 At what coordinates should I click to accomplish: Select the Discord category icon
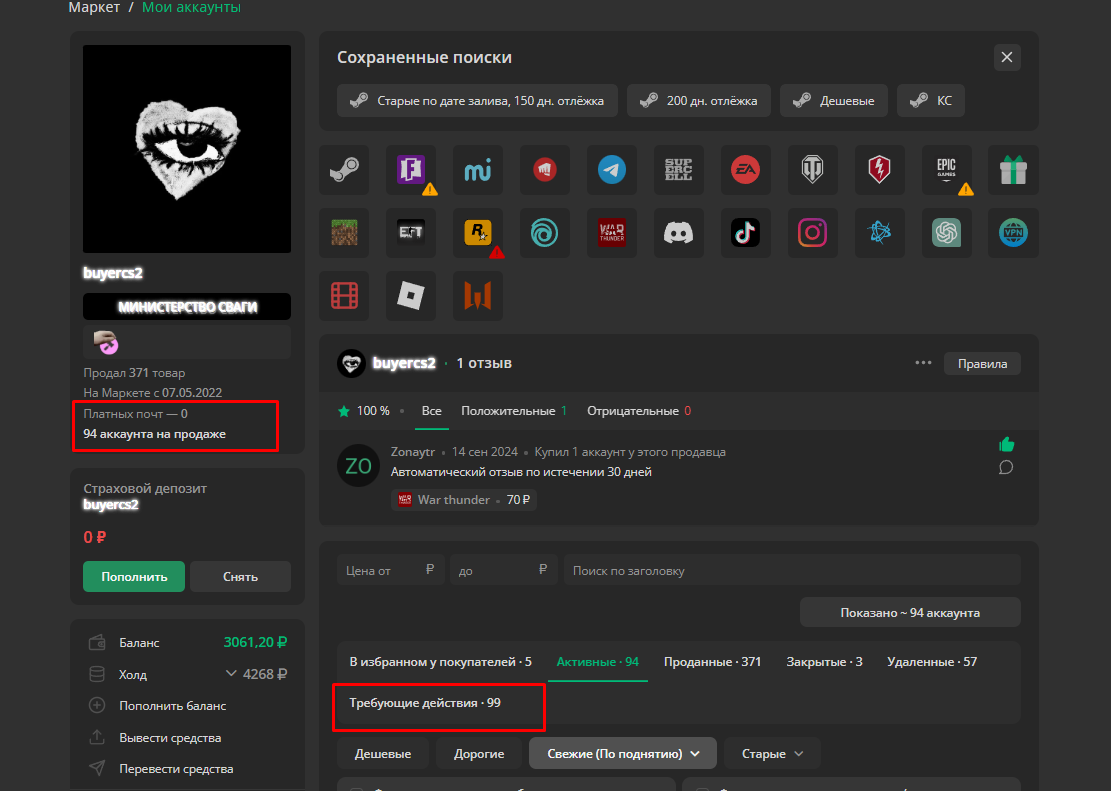click(x=679, y=232)
